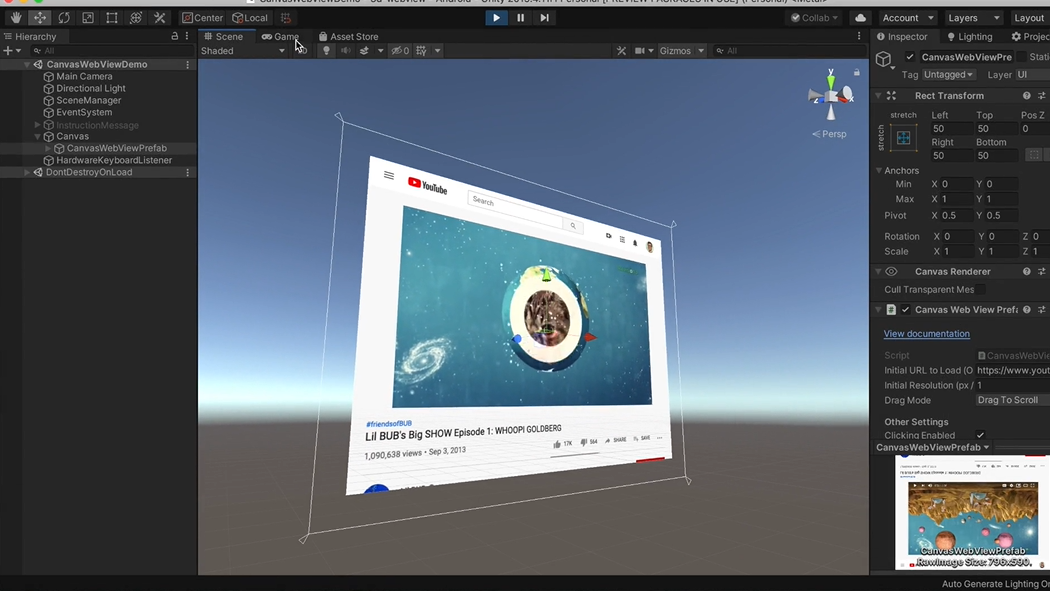
Task: Uncheck the CanvasWebViewPrefab active checkbox
Action: coord(909,57)
